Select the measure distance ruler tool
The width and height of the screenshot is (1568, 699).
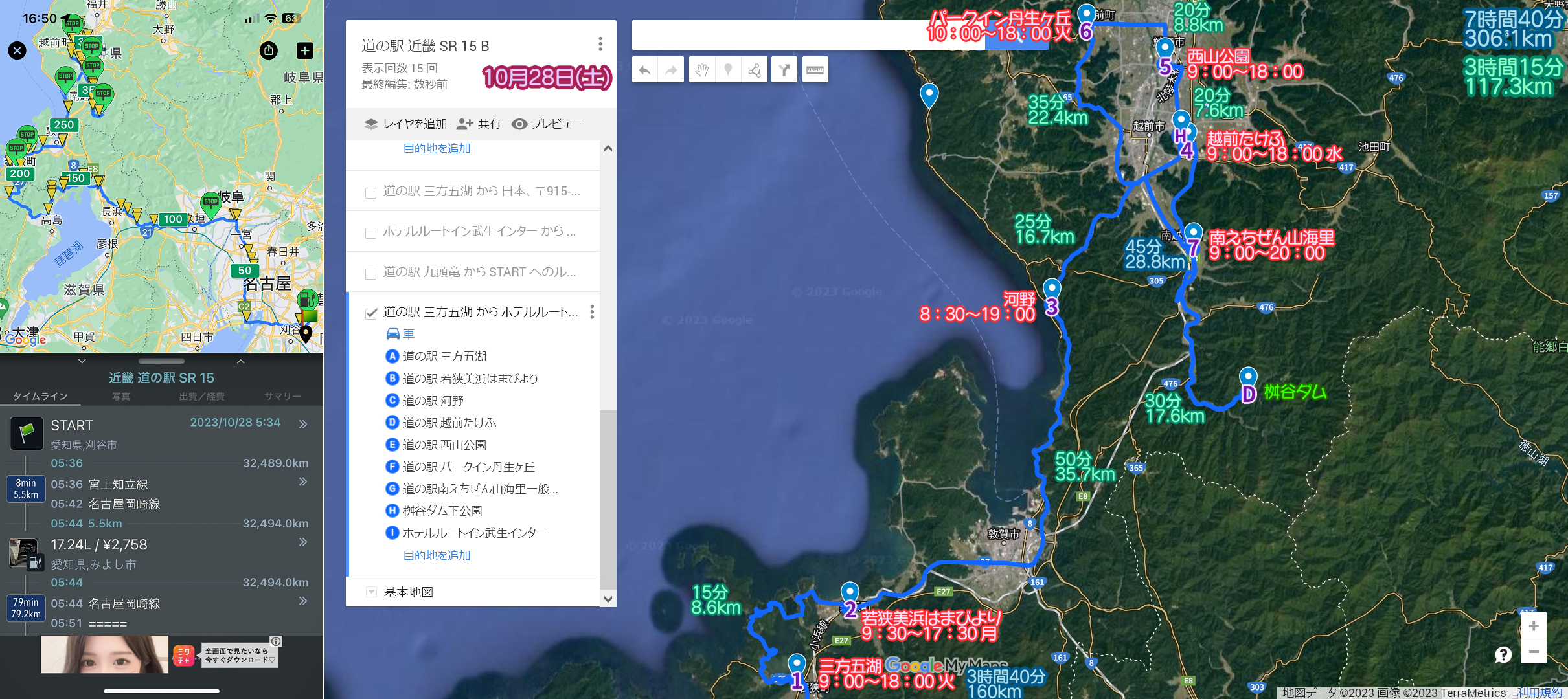(815, 70)
